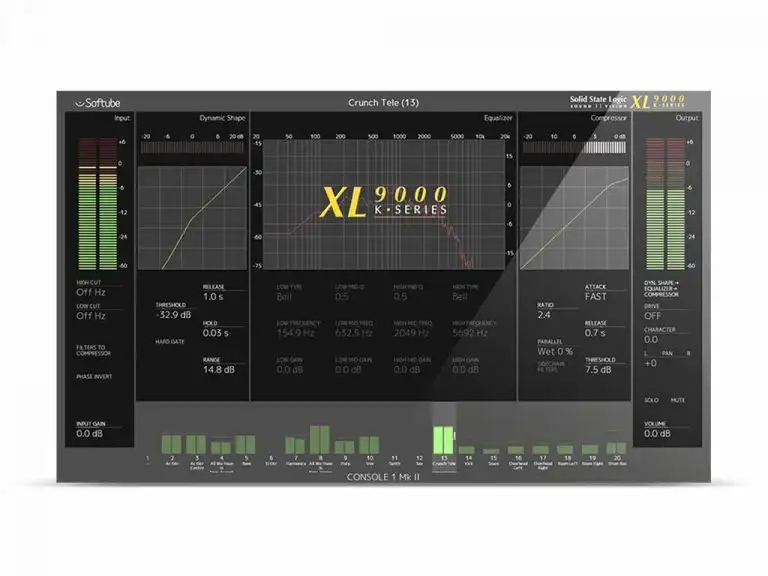Select channel 1 in the channel strip
768x576 pixels.
coord(147,458)
